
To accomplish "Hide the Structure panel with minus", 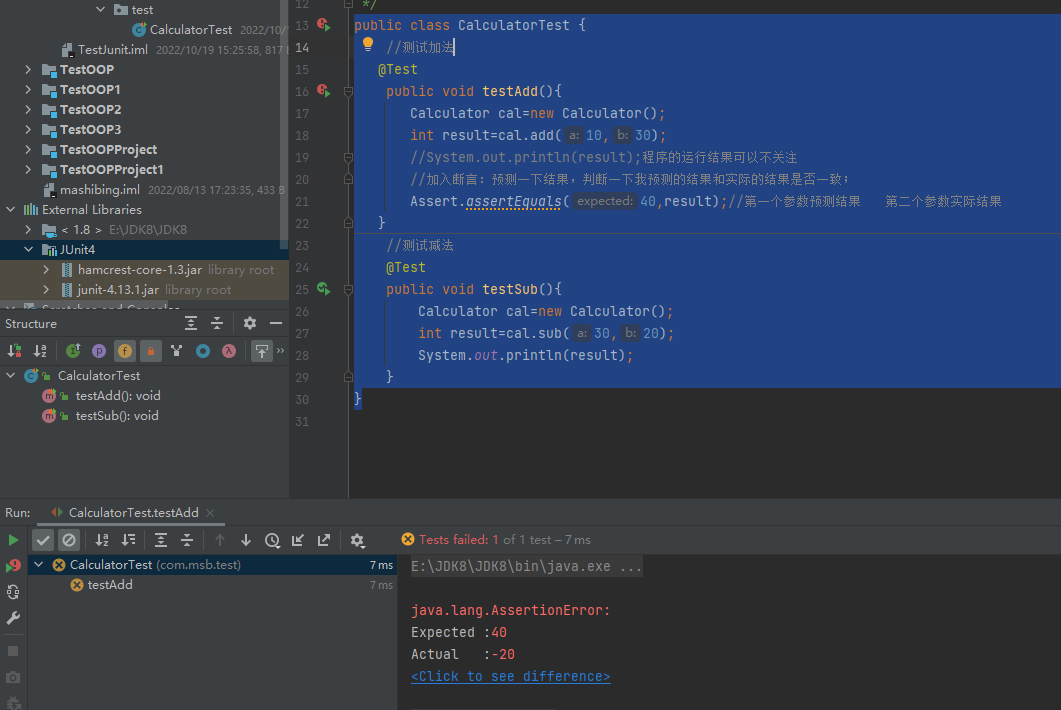I will pyautogui.click(x=276, y=324).
